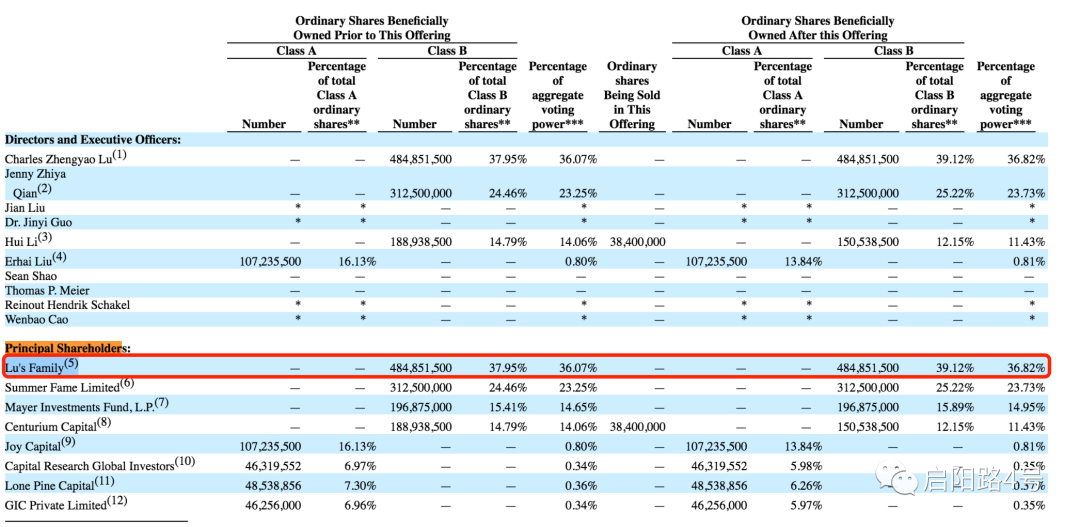Screen dimensions: 1080x527
Task: Click Erhai Liu's 107,235,500 Class A number prior to offering
Action: point(273,262)
